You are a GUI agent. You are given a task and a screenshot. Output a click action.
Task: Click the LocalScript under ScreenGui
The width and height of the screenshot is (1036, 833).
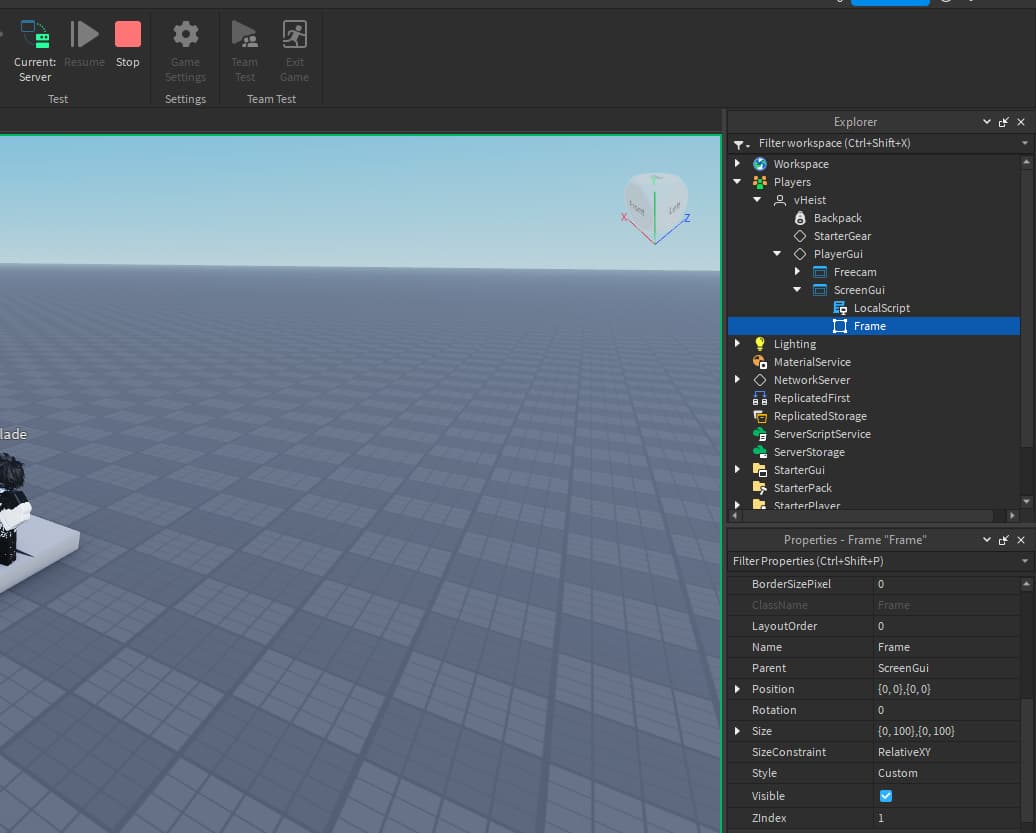[883, 307]
